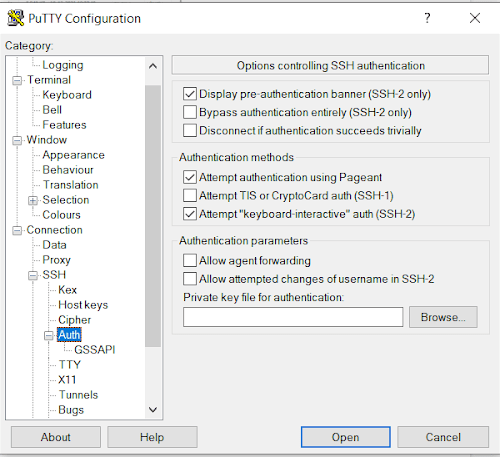Select the Translation category

tap(70, 185)
